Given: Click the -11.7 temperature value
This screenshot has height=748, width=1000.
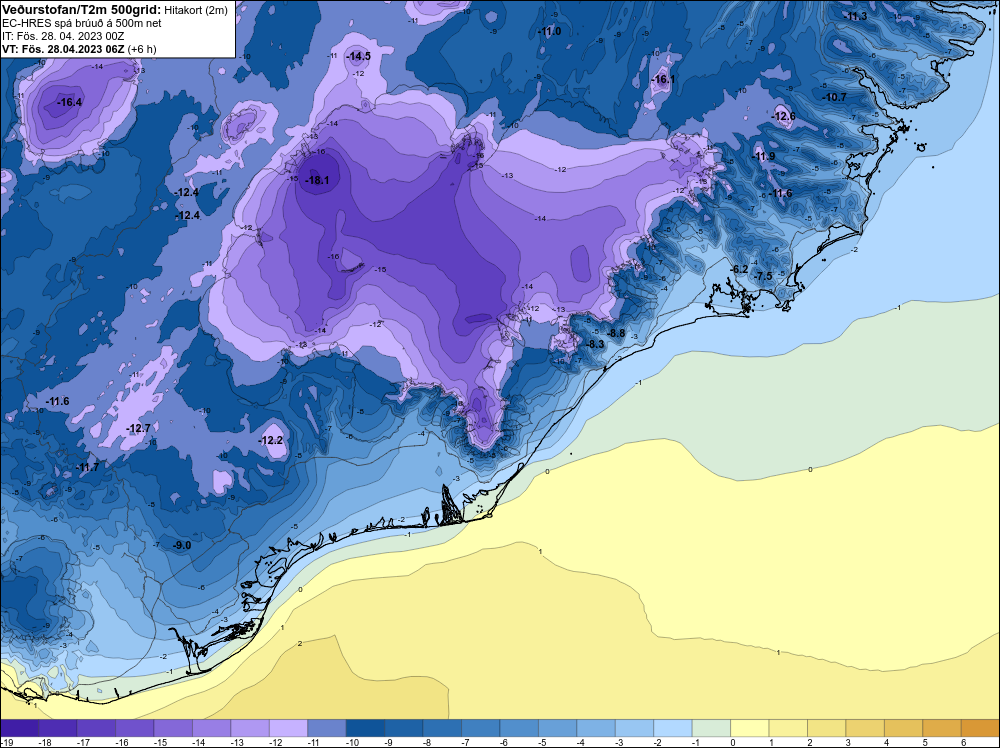Looking at the screenshot, I should pyautogui.click(x=88, y=467).
